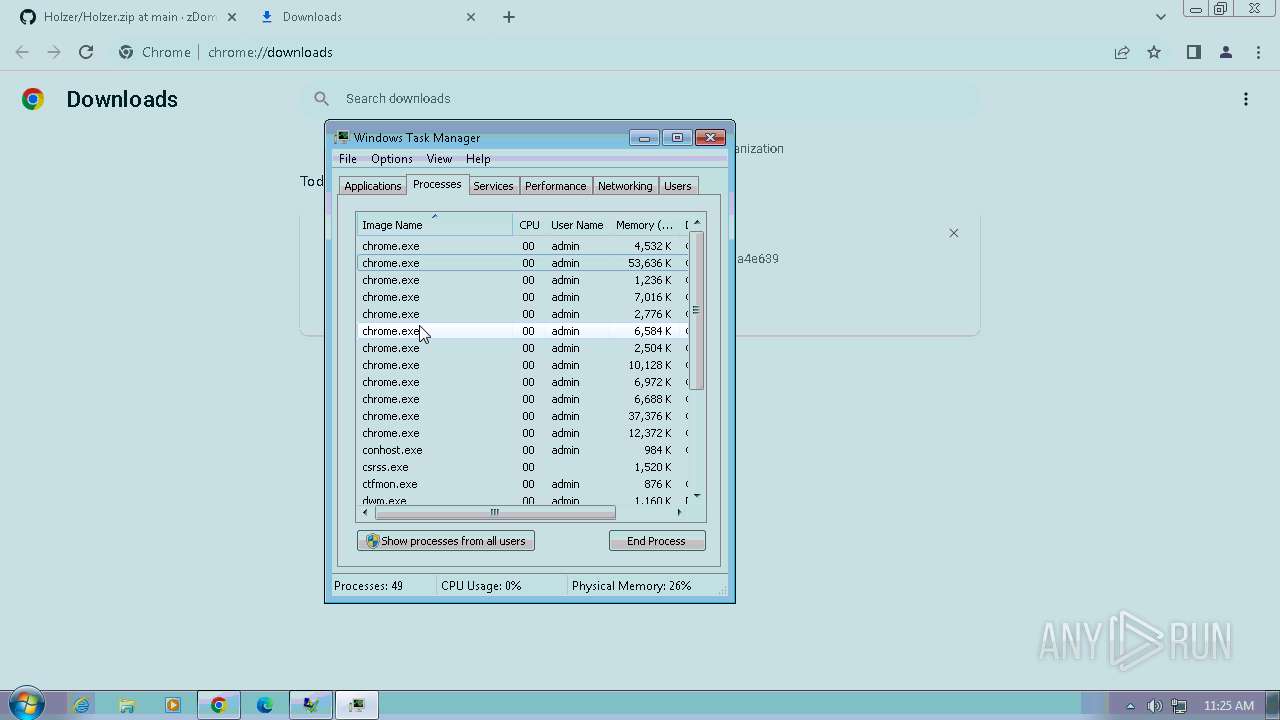Select chrome.exe using 37,376 K memory

point(523,416)
